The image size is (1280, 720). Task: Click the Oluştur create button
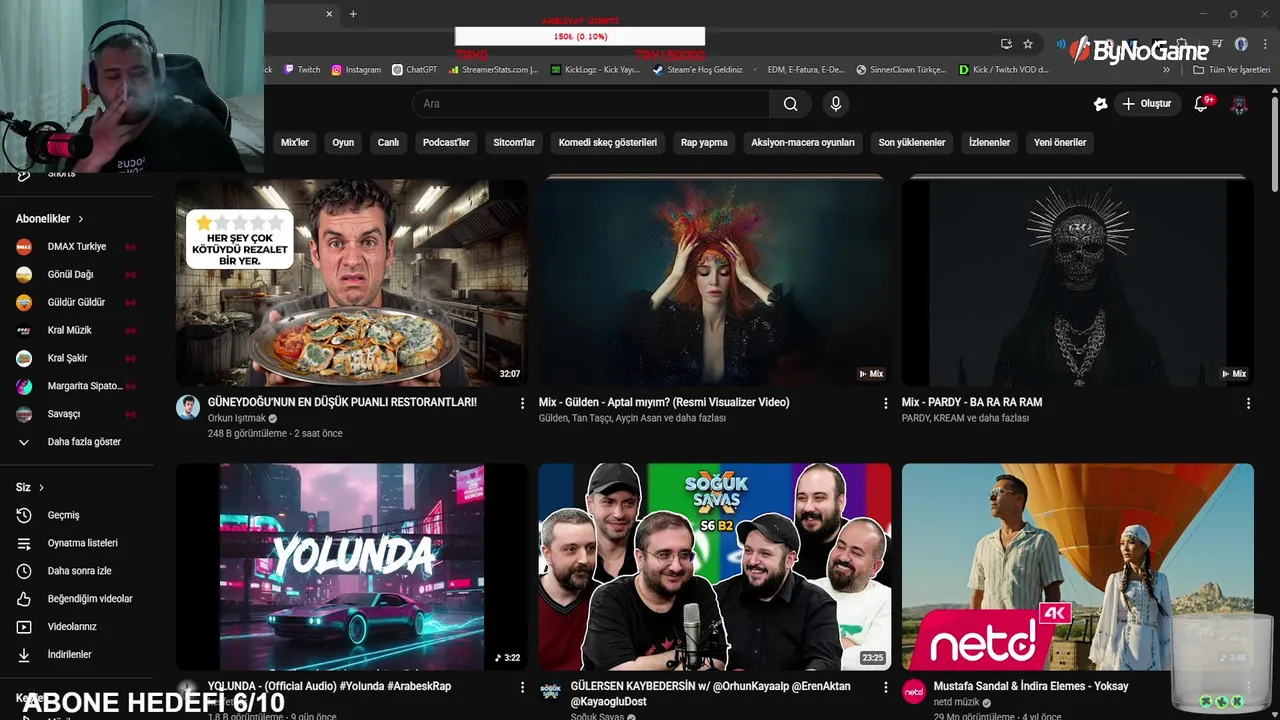(x=1147, y=104)
